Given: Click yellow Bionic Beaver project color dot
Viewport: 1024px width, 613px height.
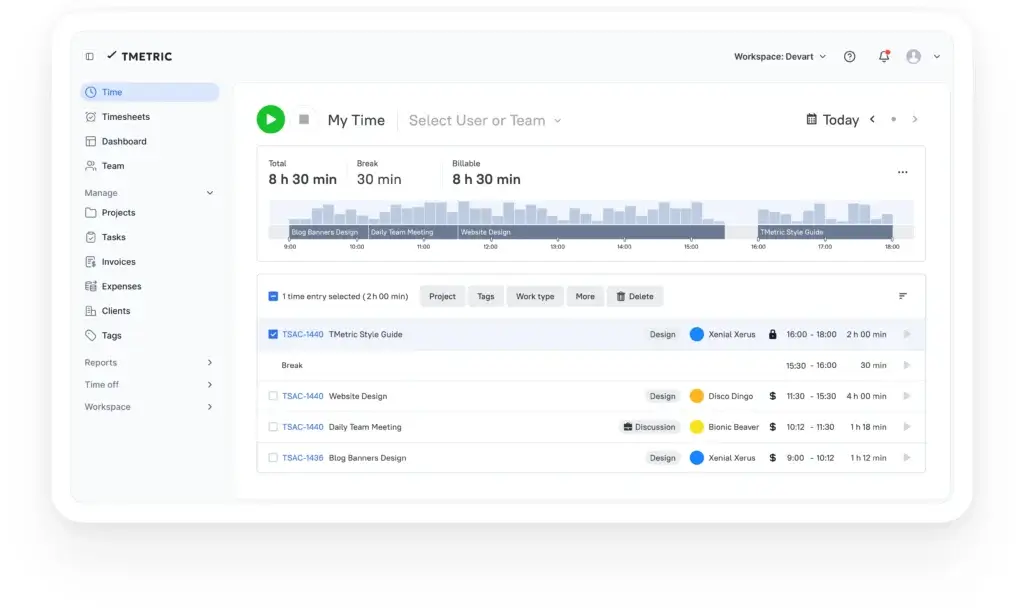Looking at the screenshot, I should tap(697, 427).
